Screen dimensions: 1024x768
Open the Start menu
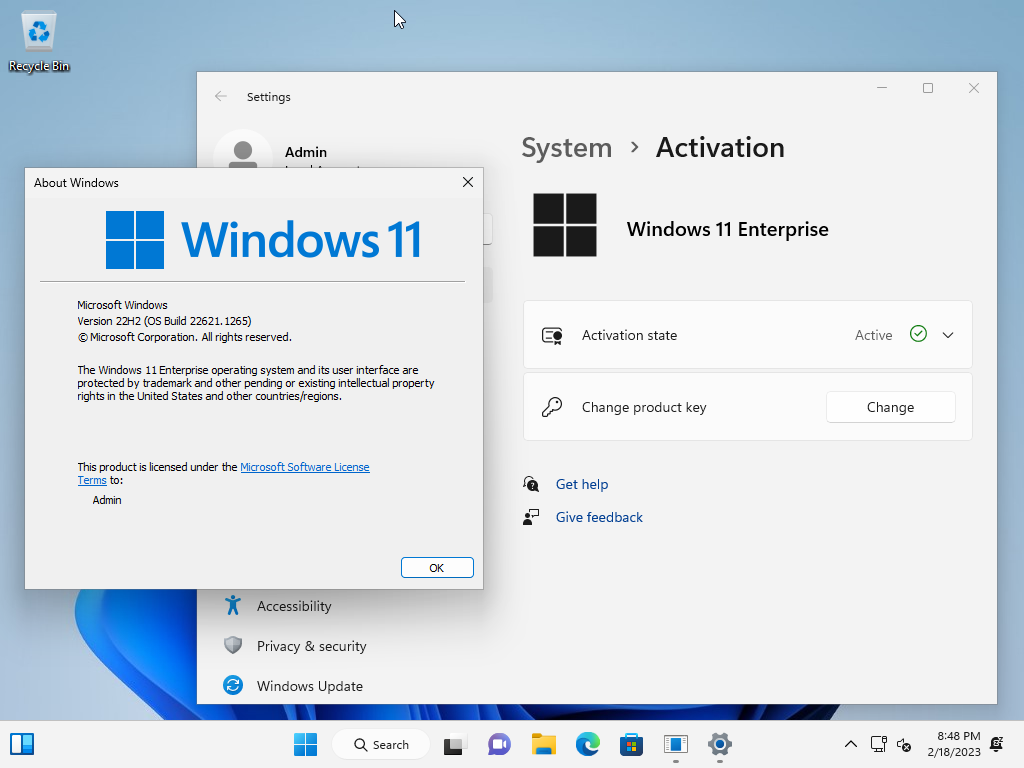click(305, 744)
